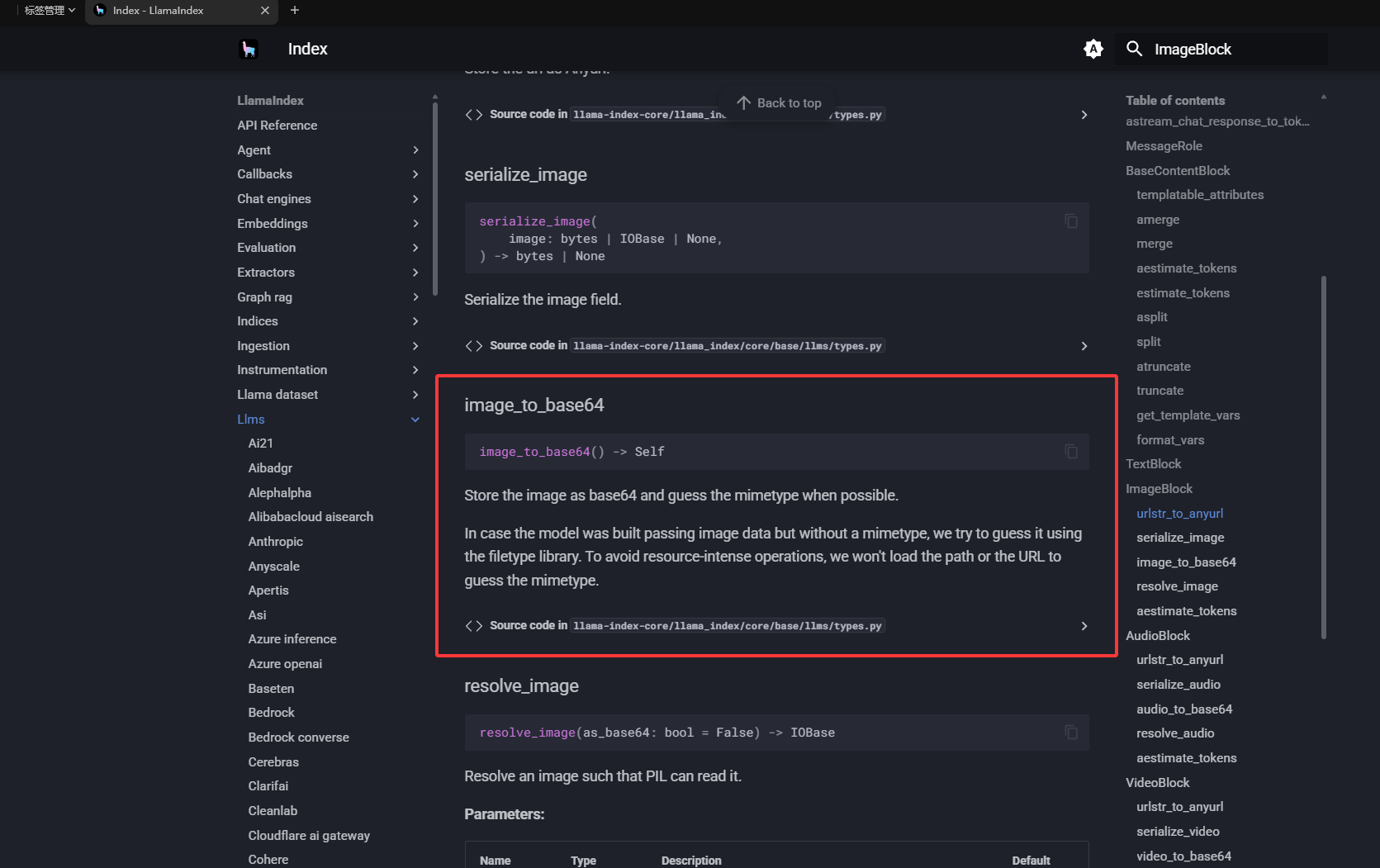Open the Anthropic LLM page
This screenshot has height=868, width=1380.
(x=276, y=542)
